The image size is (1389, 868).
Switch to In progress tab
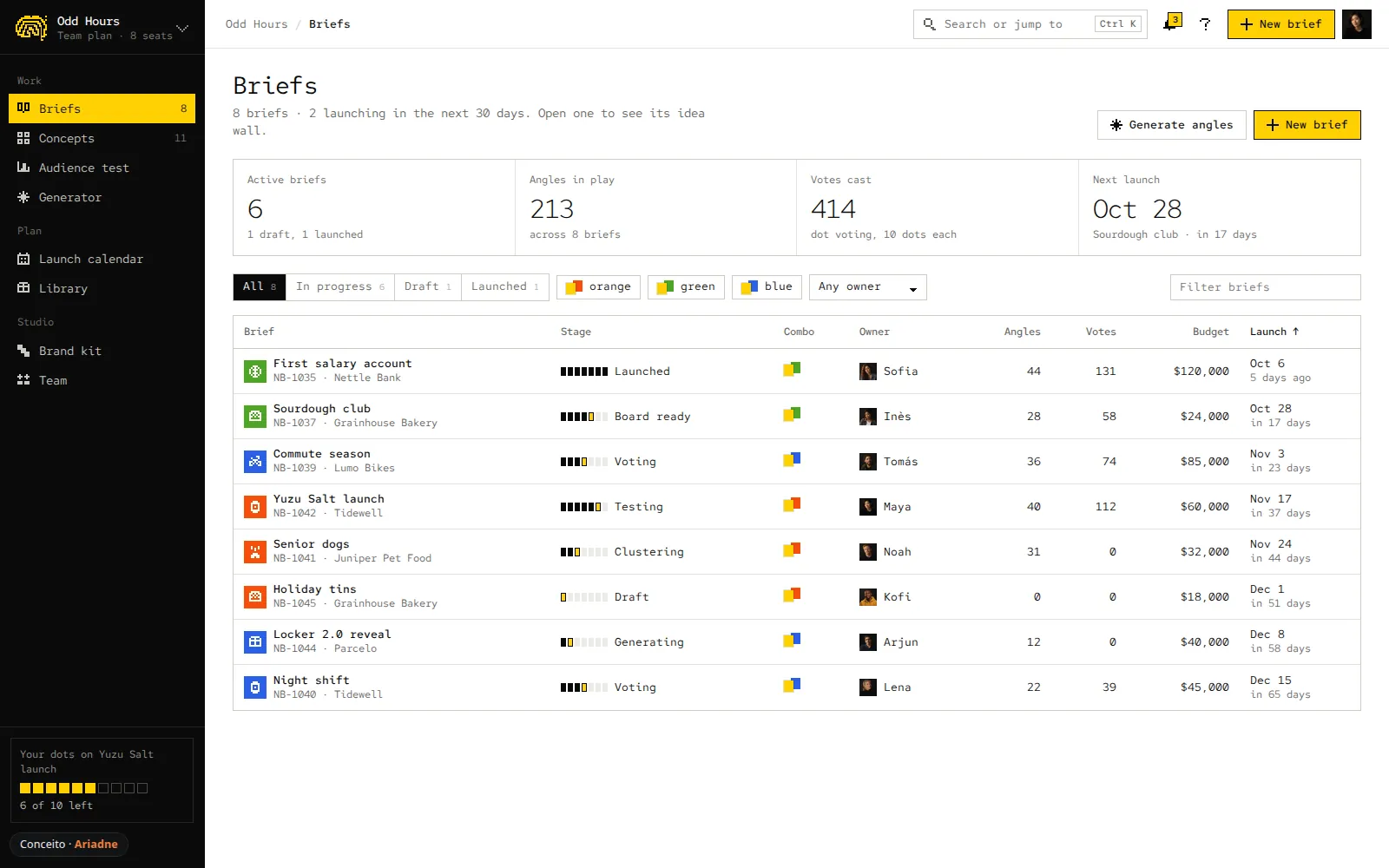click(x=339, y=286)
